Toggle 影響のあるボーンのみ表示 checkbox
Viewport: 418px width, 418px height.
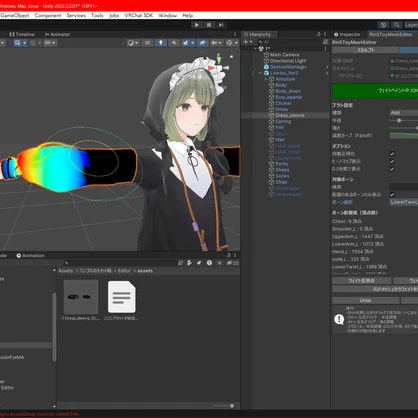coord(392,195)
